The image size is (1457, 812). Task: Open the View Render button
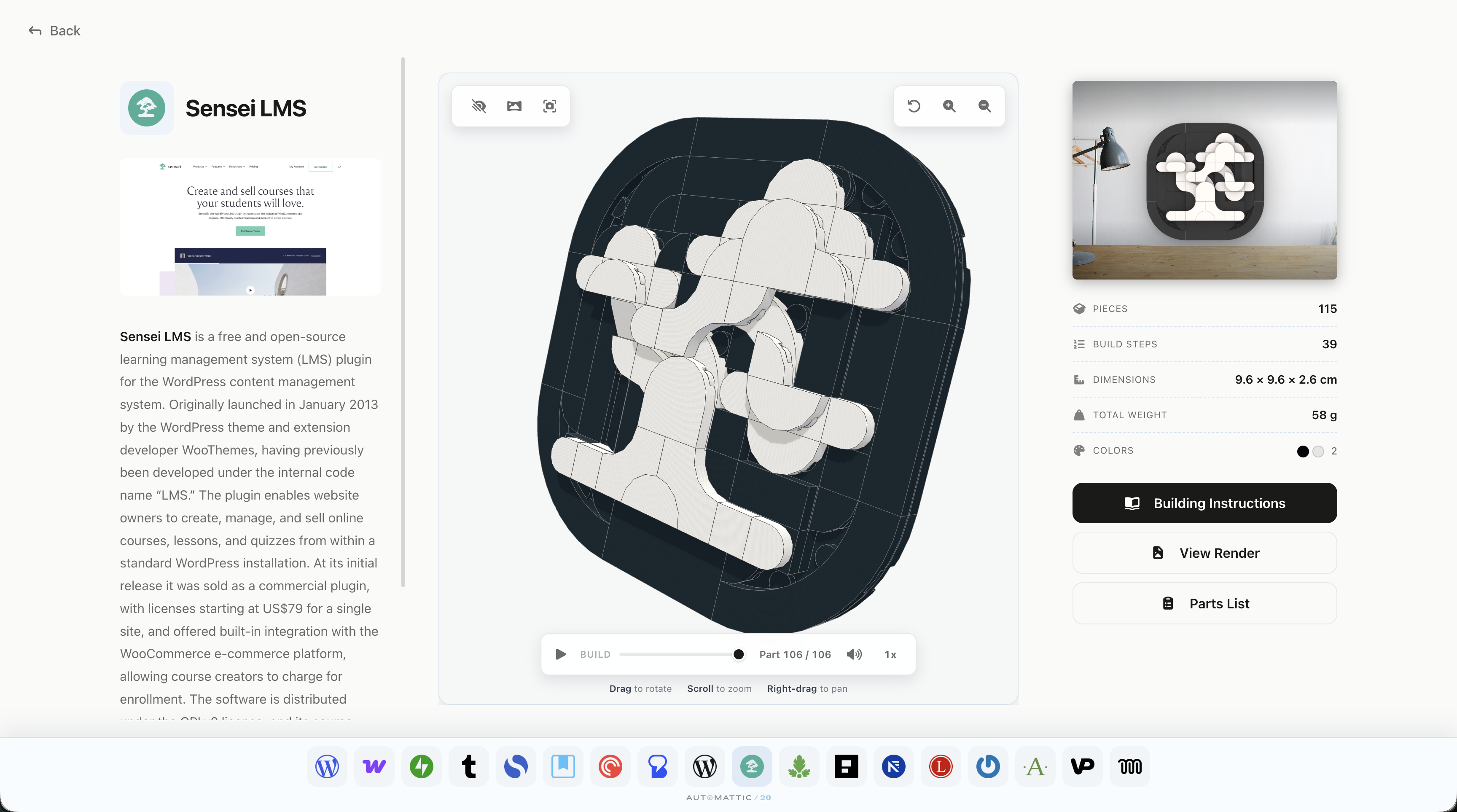(x=1205, y=552)
